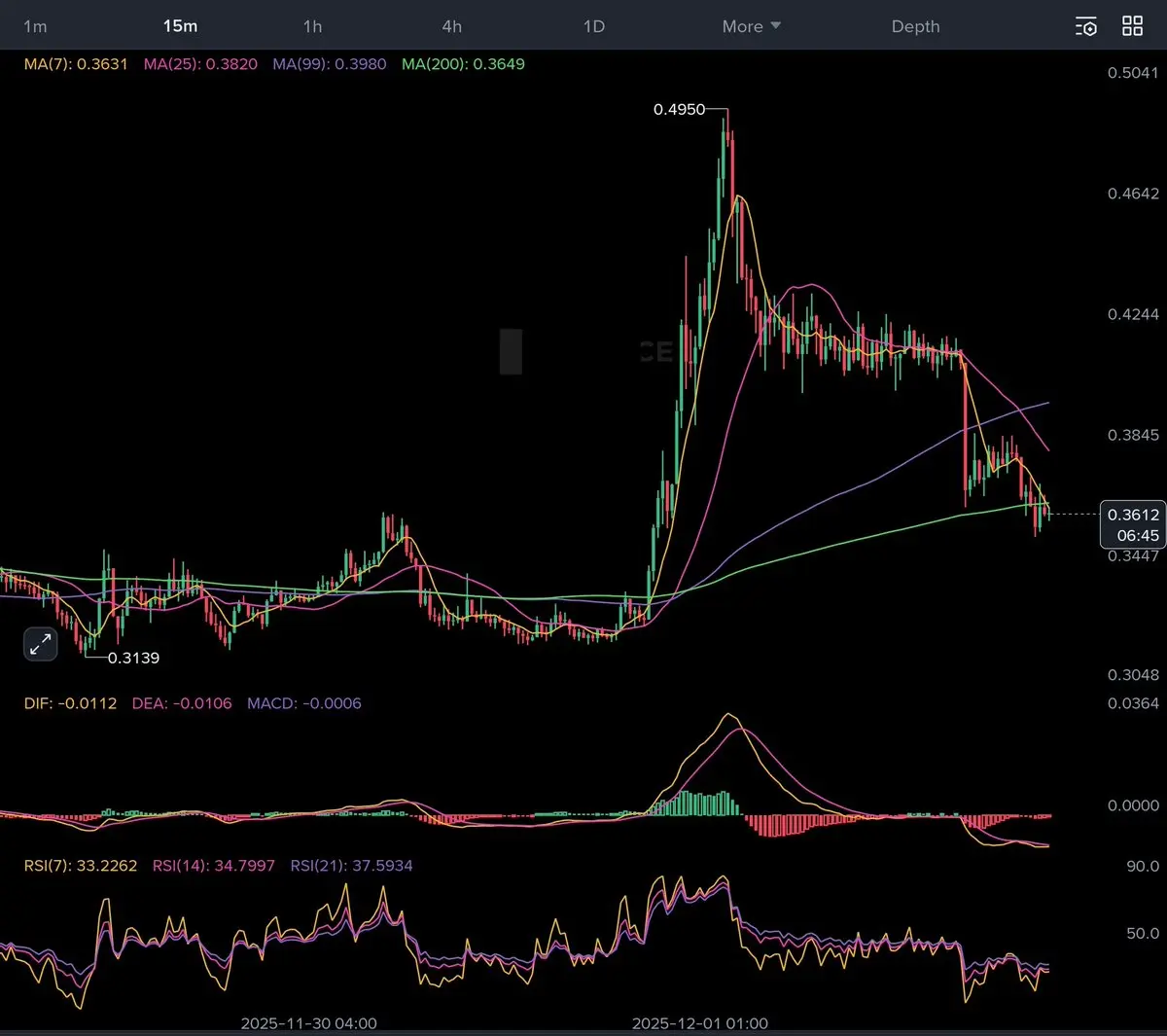
Task: Click the MA(200): 0.3649 indicator label
Action: [x=463, y=64]
